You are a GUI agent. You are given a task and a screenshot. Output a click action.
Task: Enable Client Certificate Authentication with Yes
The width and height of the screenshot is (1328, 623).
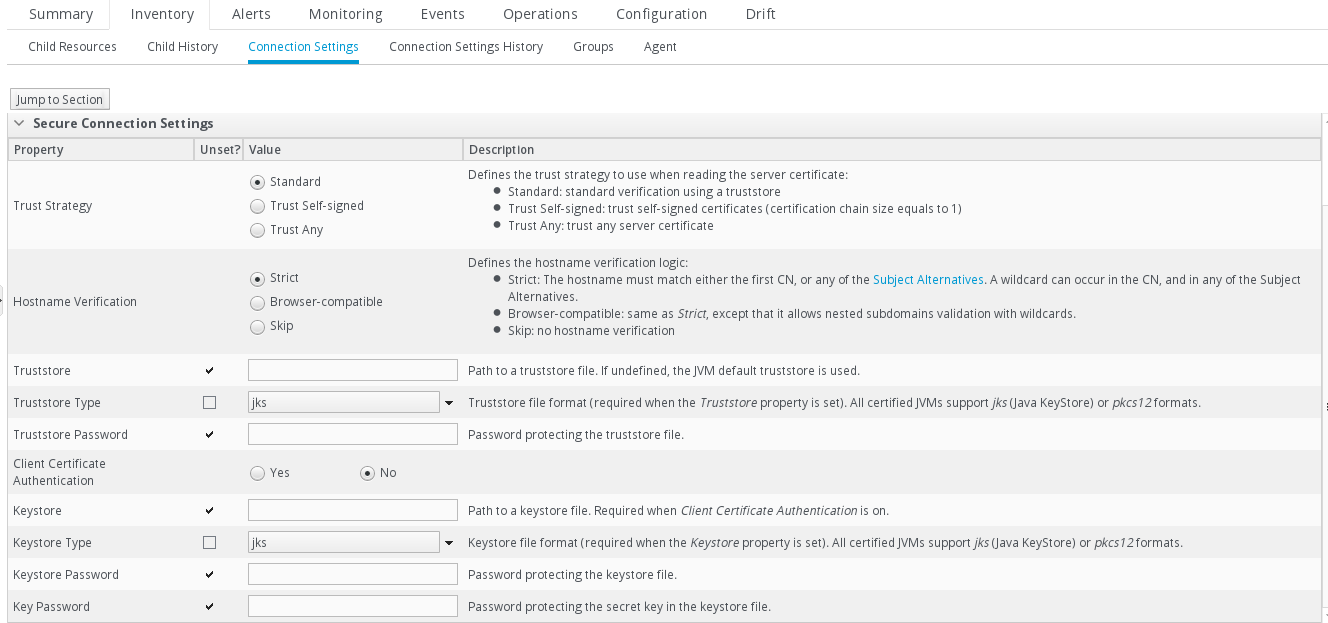(258, 473)
